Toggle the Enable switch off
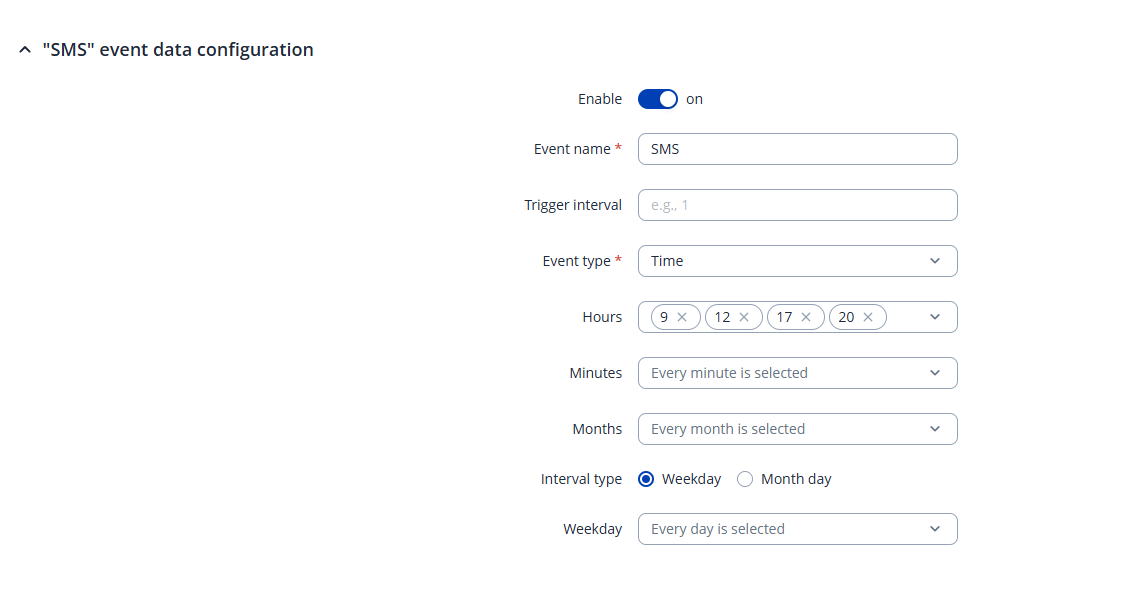The height and width of the screenshot is (606, 1144). coord(657,99)
